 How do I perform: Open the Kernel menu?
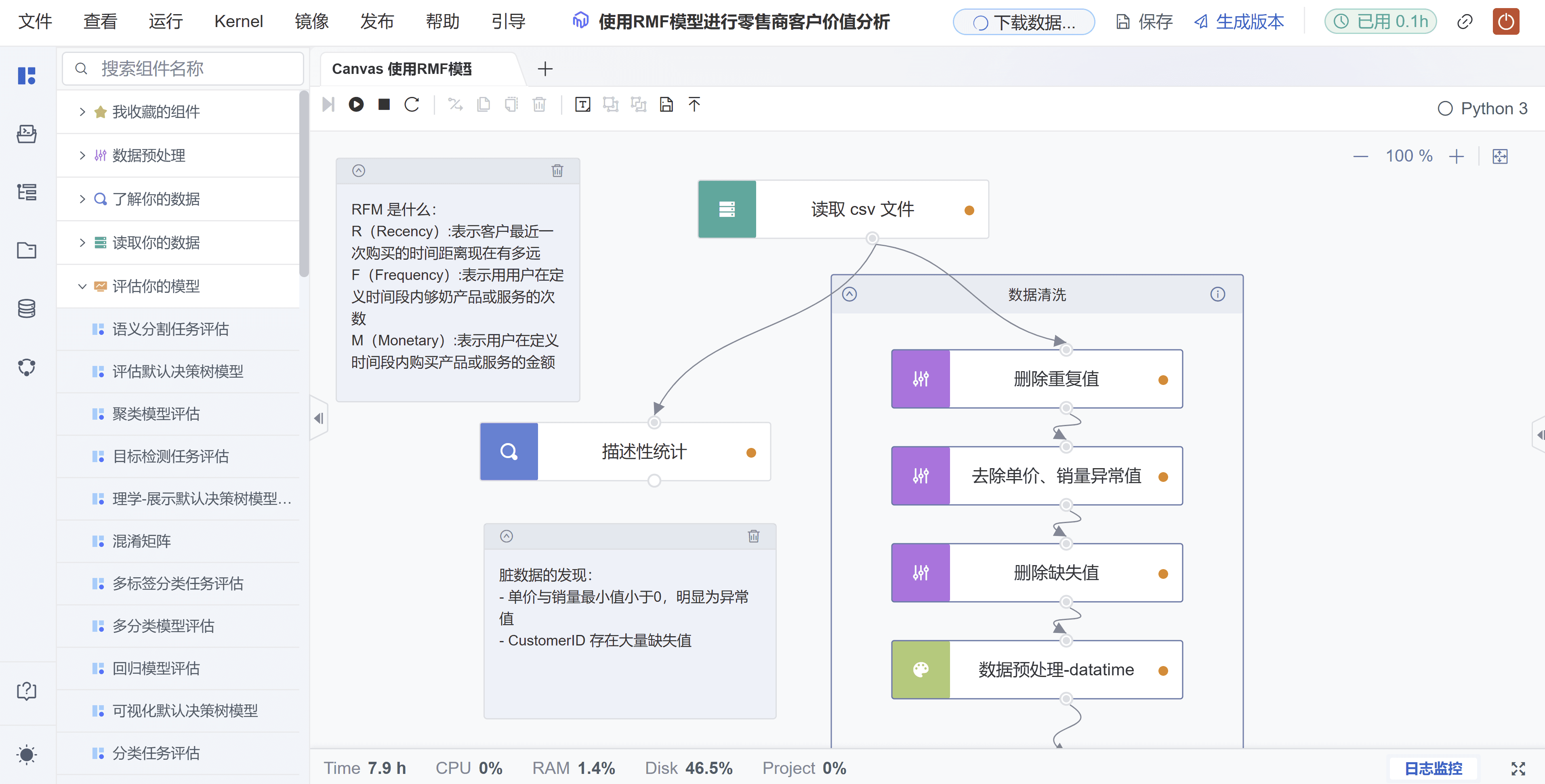[x=238, y=22]
